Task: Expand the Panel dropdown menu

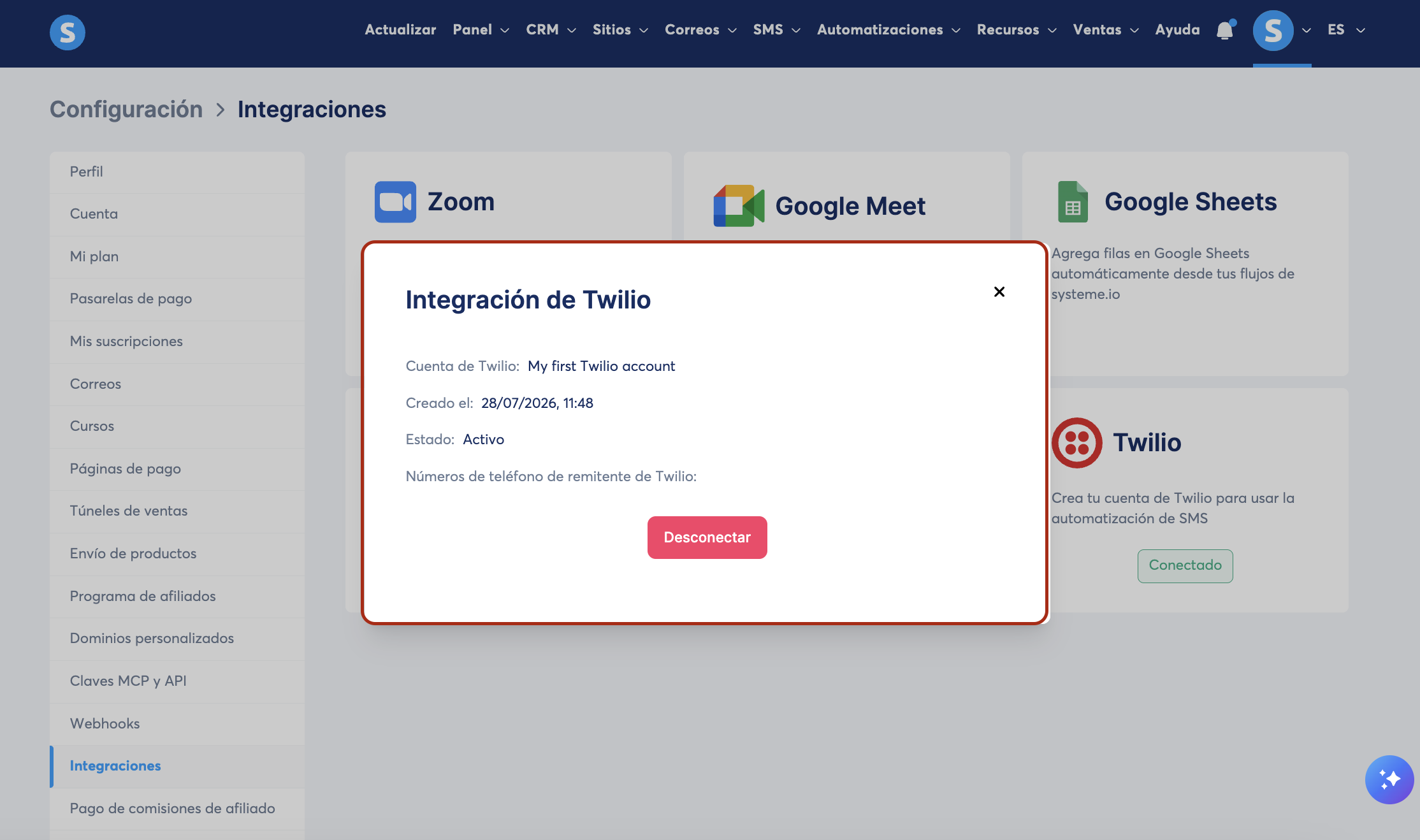Action: [x=481, y=30]
